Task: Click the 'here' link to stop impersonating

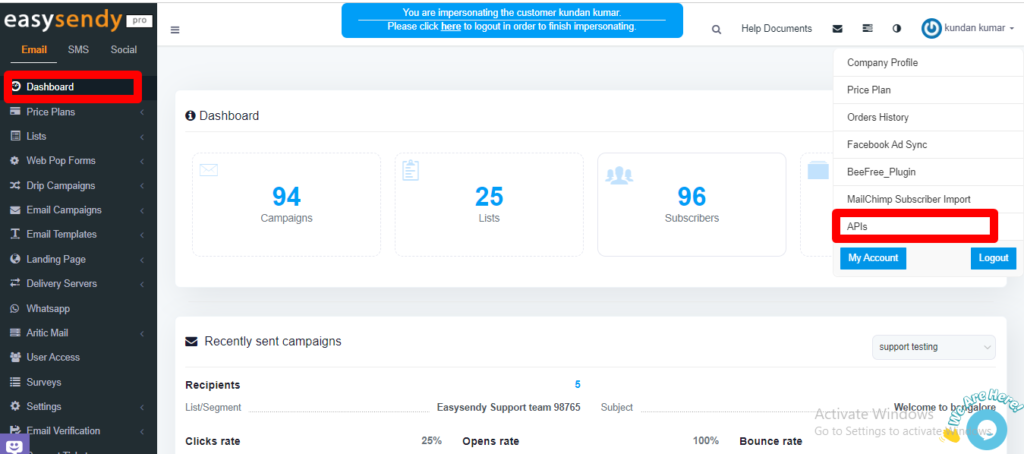Action: [451, 26]
